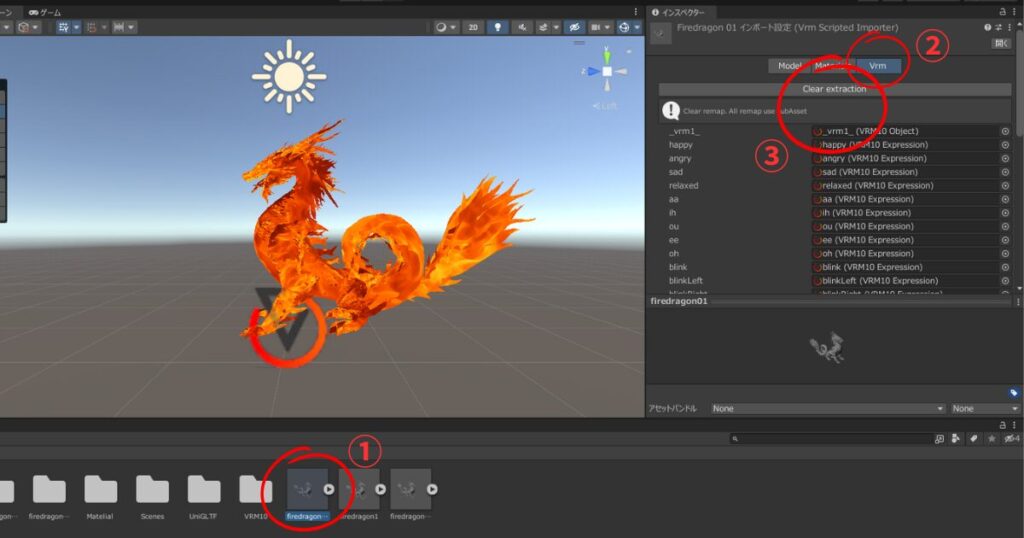Select the Matelial folder
1024x538 pixels.
(x=100, y=497)
